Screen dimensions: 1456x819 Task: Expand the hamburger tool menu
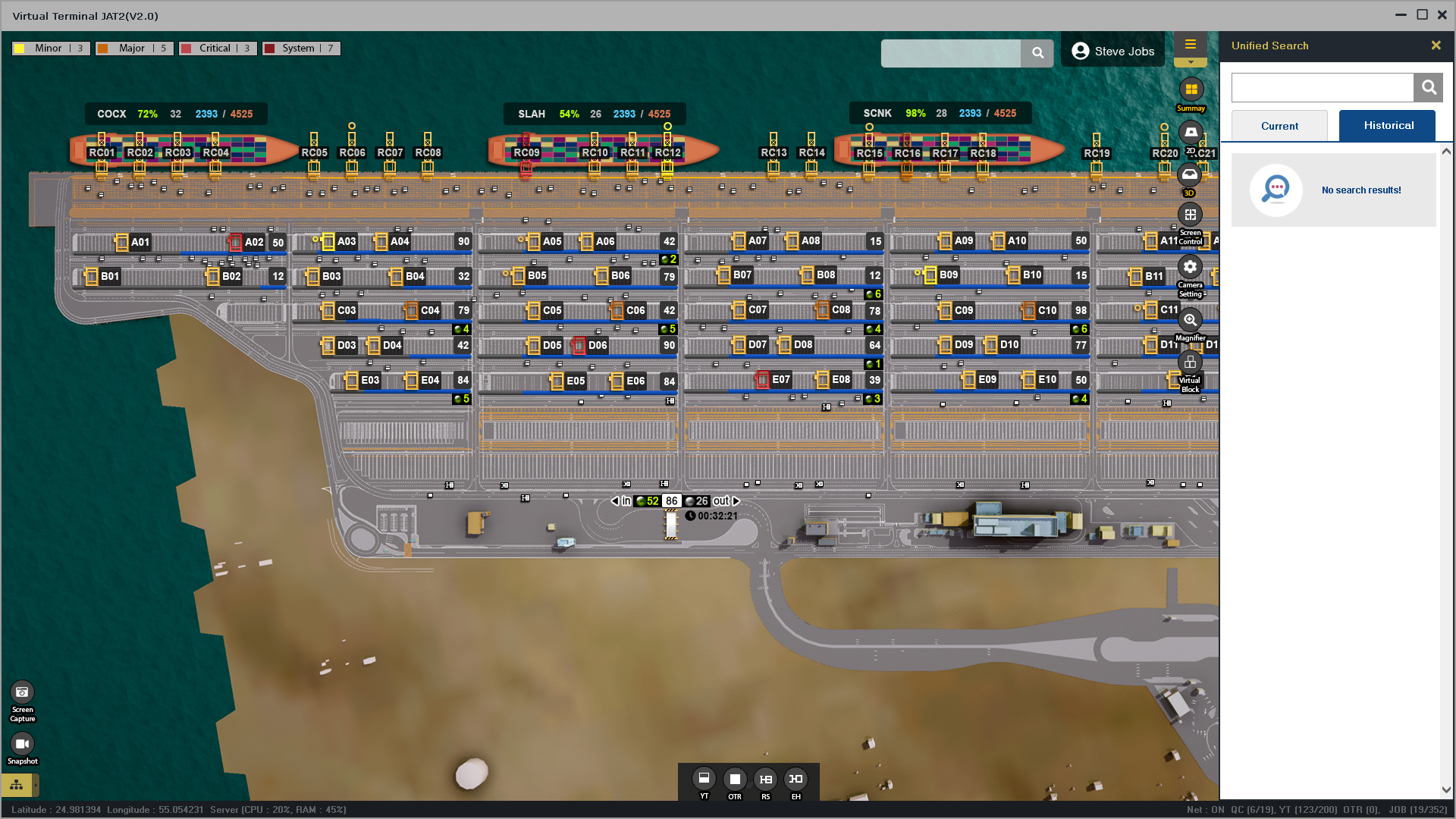1190,45
